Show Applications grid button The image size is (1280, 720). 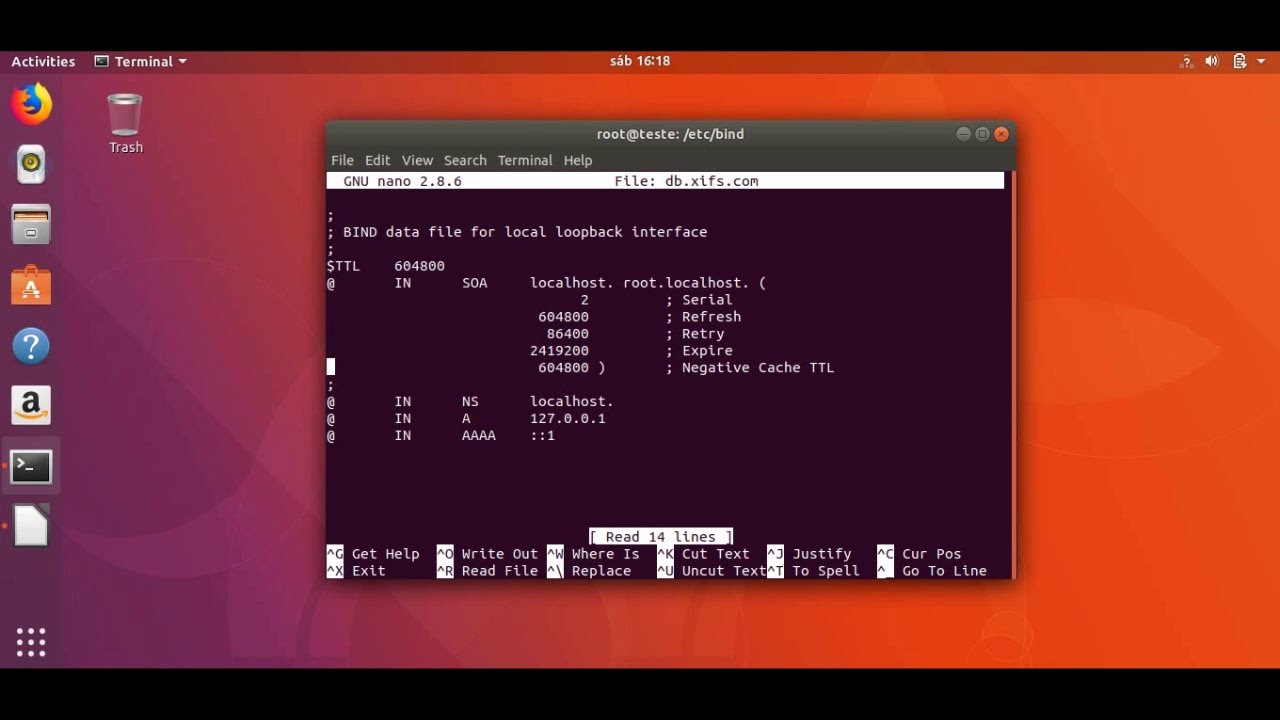click(x=31, y=642)
